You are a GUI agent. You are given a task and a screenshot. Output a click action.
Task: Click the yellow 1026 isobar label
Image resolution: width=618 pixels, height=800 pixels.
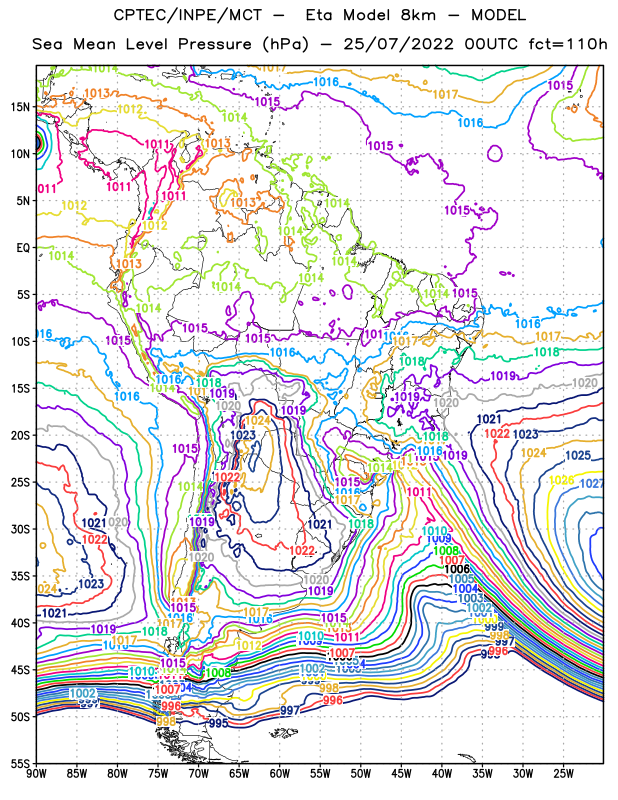click(561, 480)
